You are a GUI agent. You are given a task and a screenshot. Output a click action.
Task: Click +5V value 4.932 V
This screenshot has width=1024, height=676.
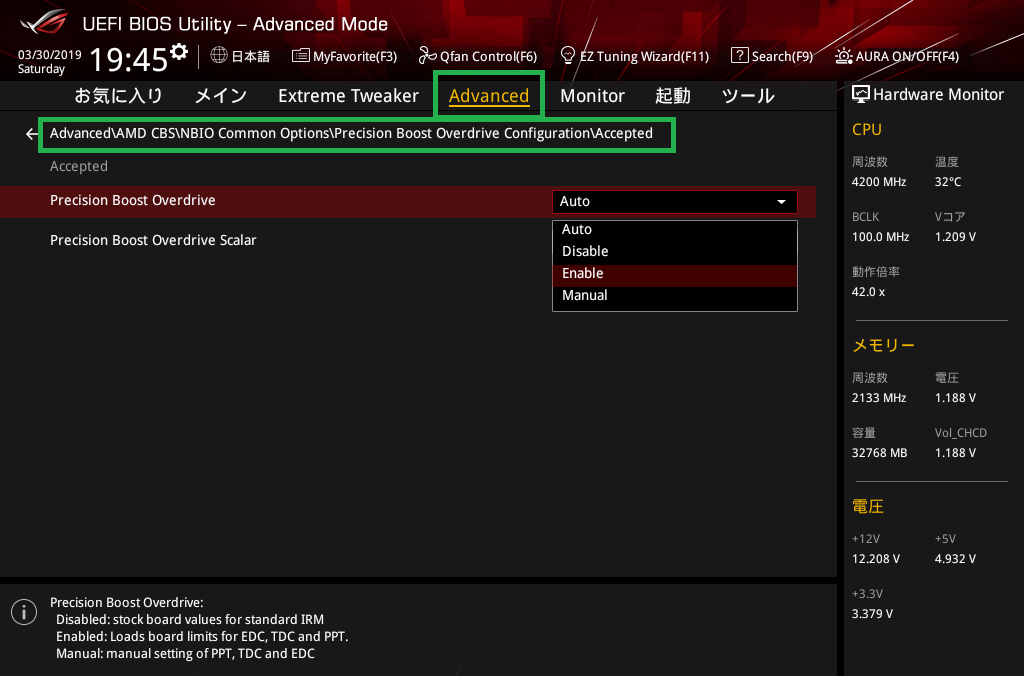(x=955, y=559)
